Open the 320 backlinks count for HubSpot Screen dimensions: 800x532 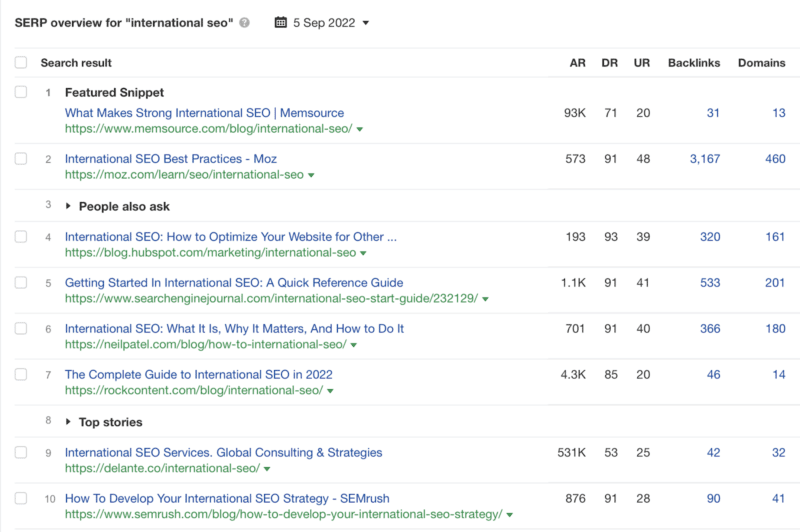[x=710, y=237]
